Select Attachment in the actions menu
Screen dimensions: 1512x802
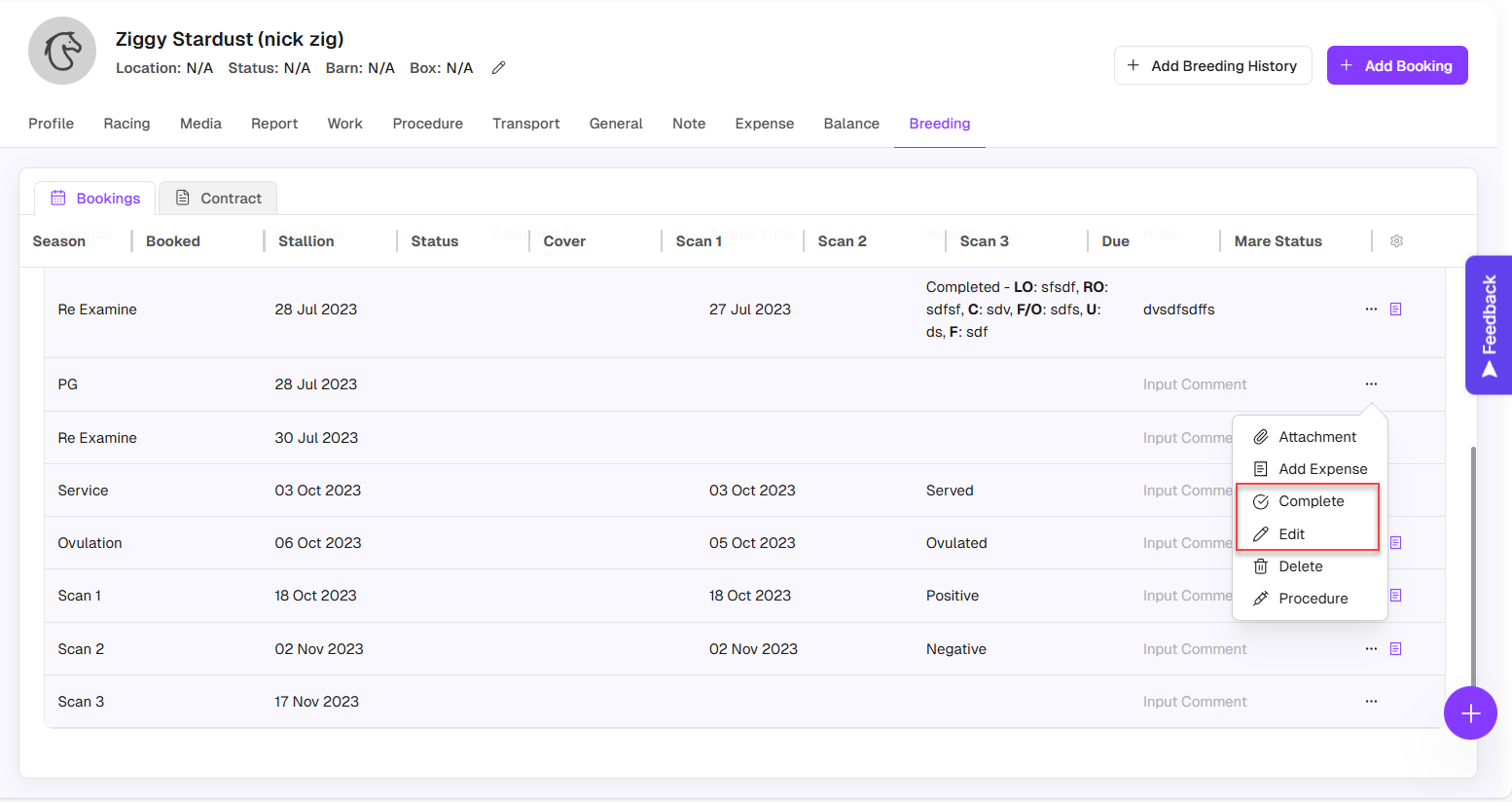[1316, 437]
